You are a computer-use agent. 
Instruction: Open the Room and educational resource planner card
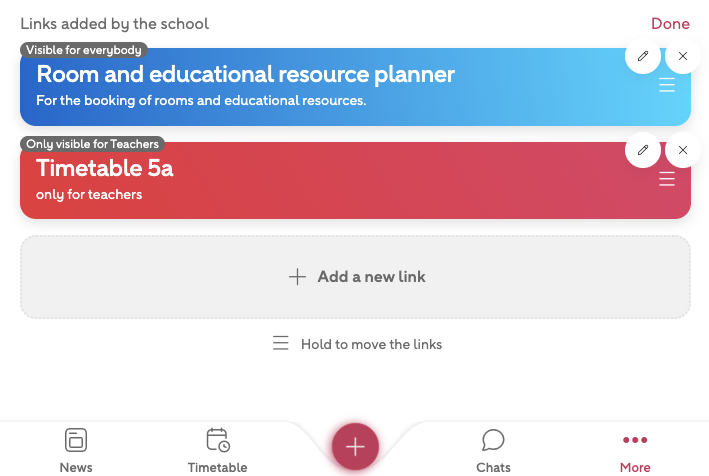tap(300, 88)
